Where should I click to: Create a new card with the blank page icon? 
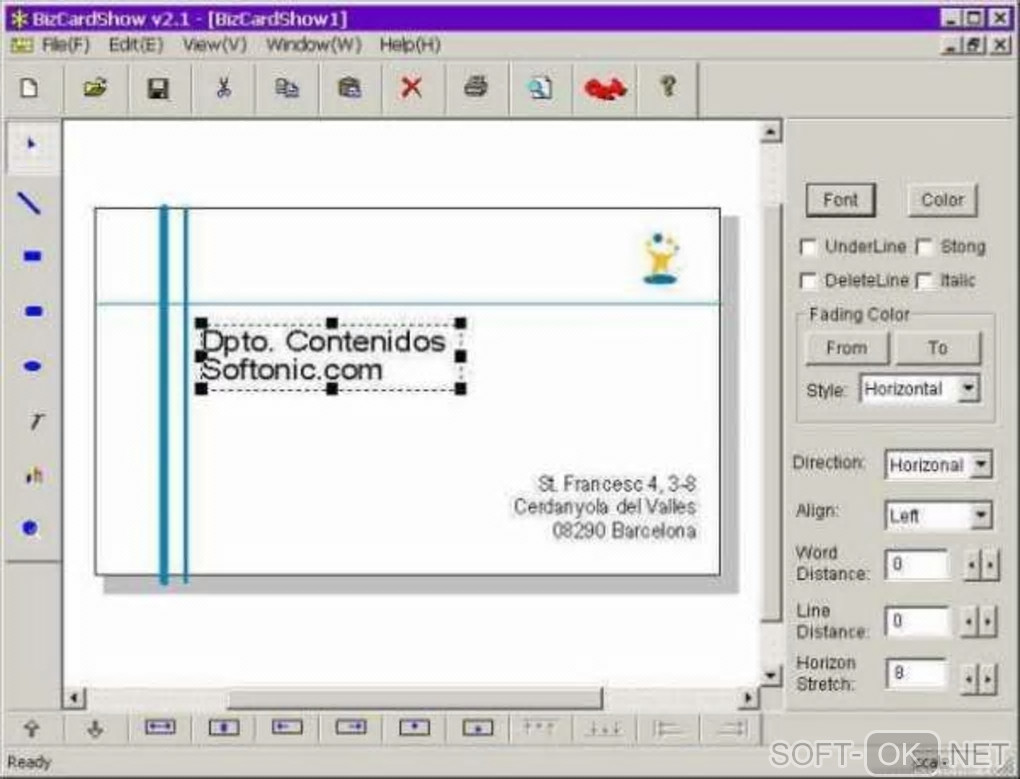click(x=30, y=87)
